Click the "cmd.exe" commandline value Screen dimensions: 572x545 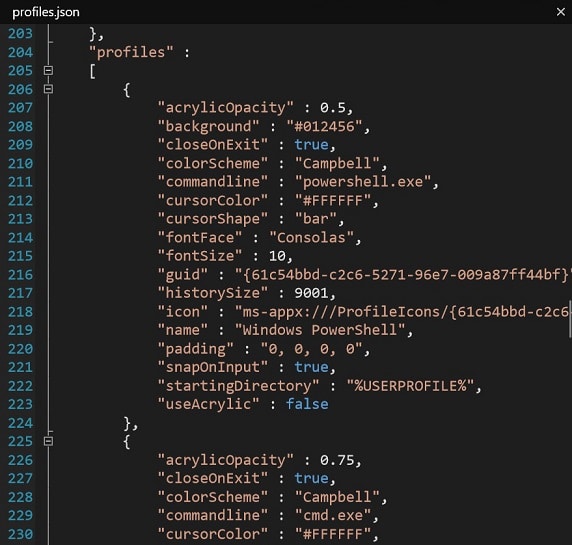[333, 515]
